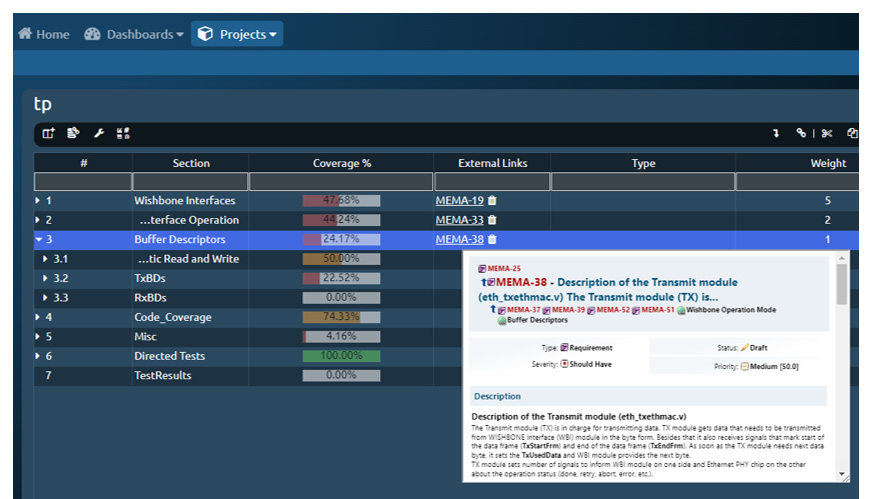Click the down-arrow toolbar icon
Viewport: 883px width, 499px height.
pos(775,133)
